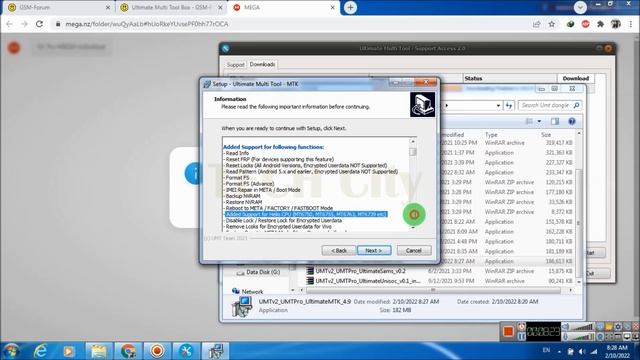Click the setup wizard computer icon
The width and height of the screenshot is (640, 360).
(x=422, y=104)
